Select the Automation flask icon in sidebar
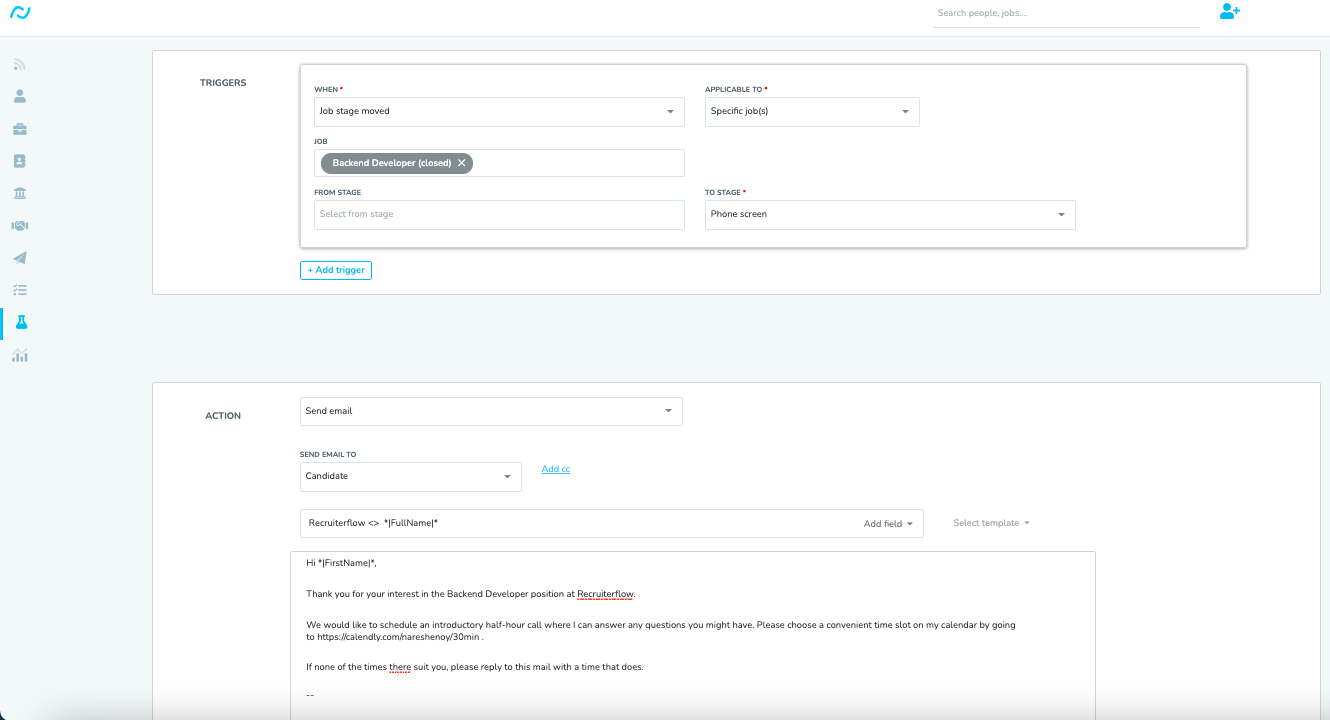The width and height of the screenshot is (1330, 720). pyautogui.click(x=20, y=322)
